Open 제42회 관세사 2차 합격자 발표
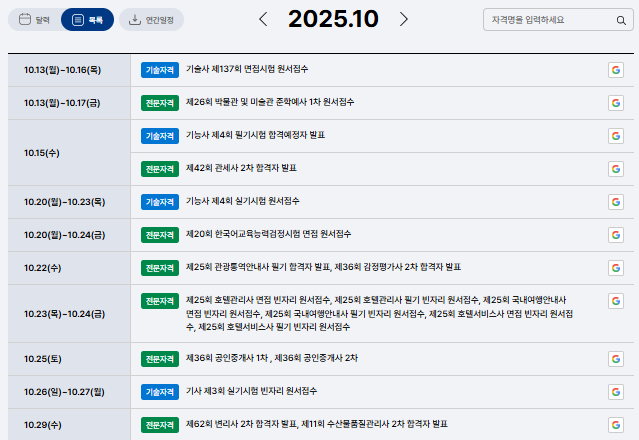 [x=241, y=168]
